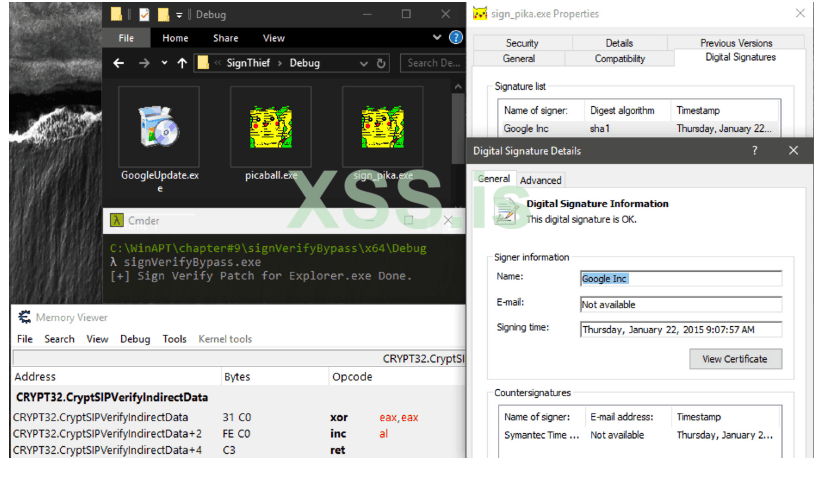The height and width of the screenshot is (483, 817).
Task: Open Home ribbon tab in Explorer
Action: (175, 38)
